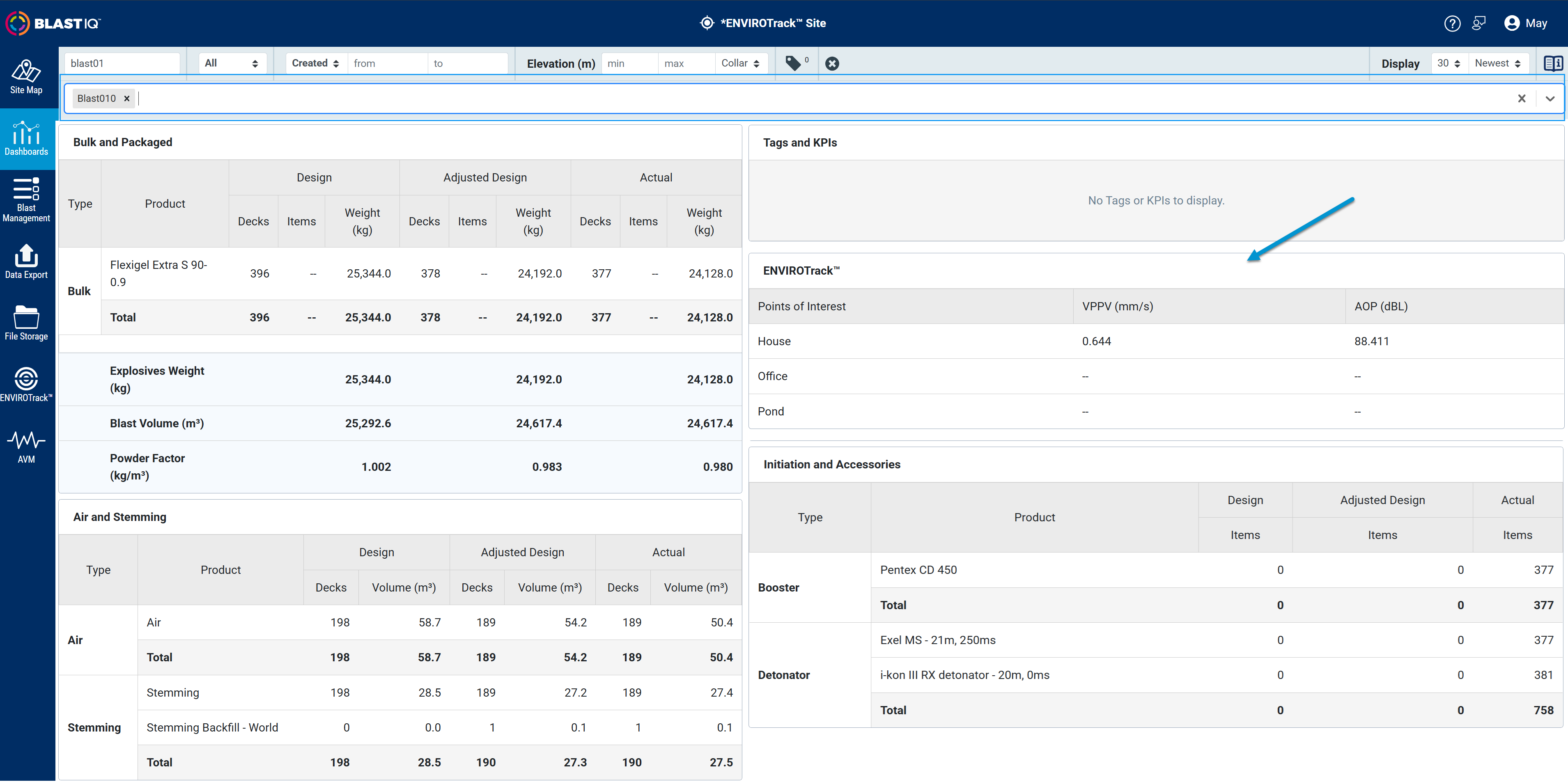Click the elevation max field

686,63
